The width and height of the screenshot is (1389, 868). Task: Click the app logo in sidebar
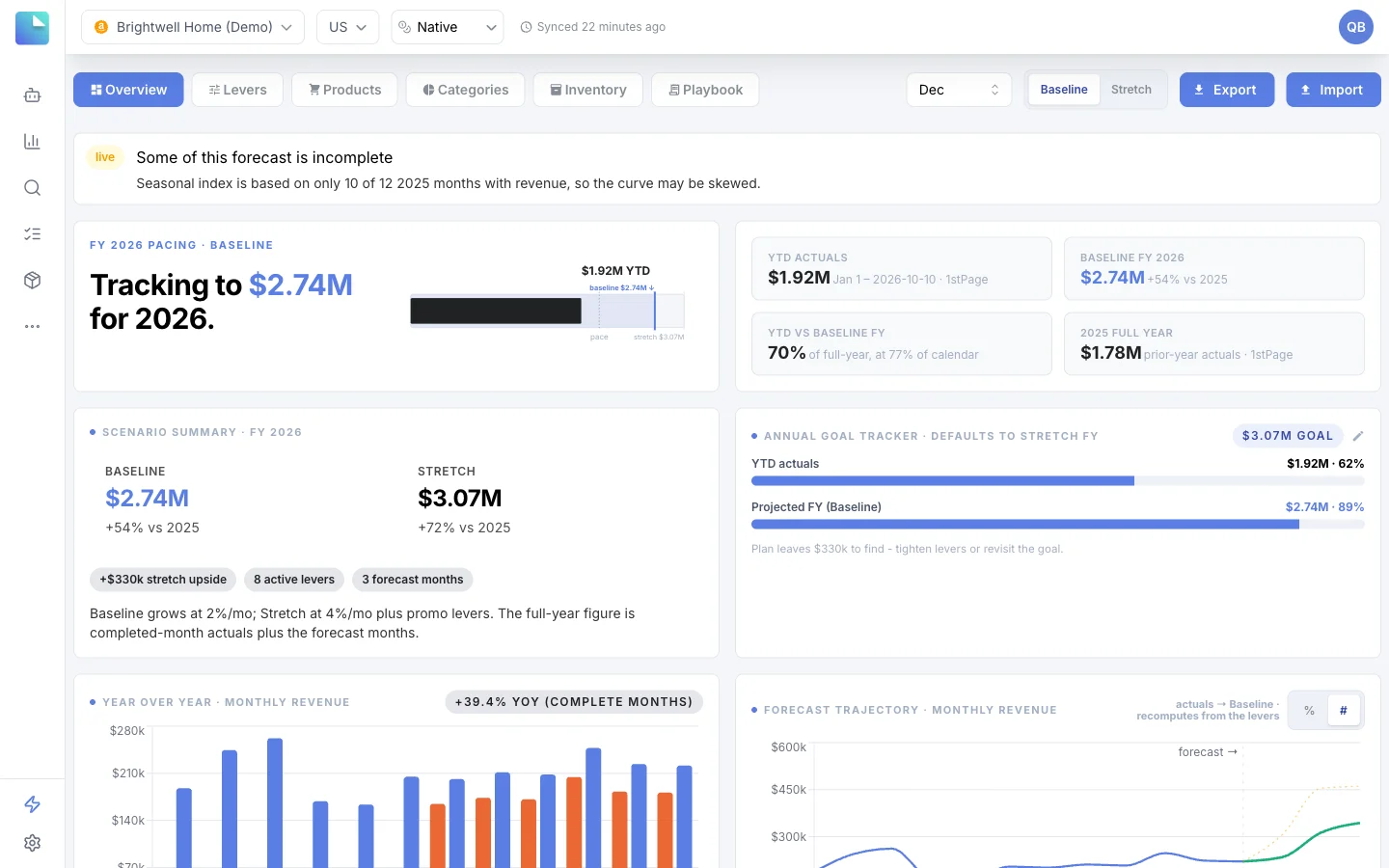tap(32, 28)
